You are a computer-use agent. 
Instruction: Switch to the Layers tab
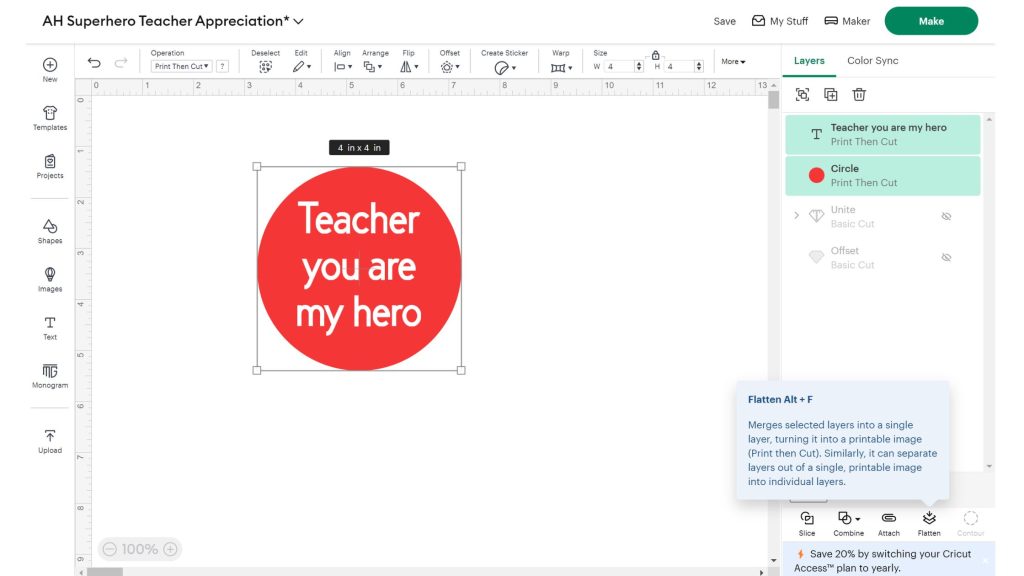809,61
